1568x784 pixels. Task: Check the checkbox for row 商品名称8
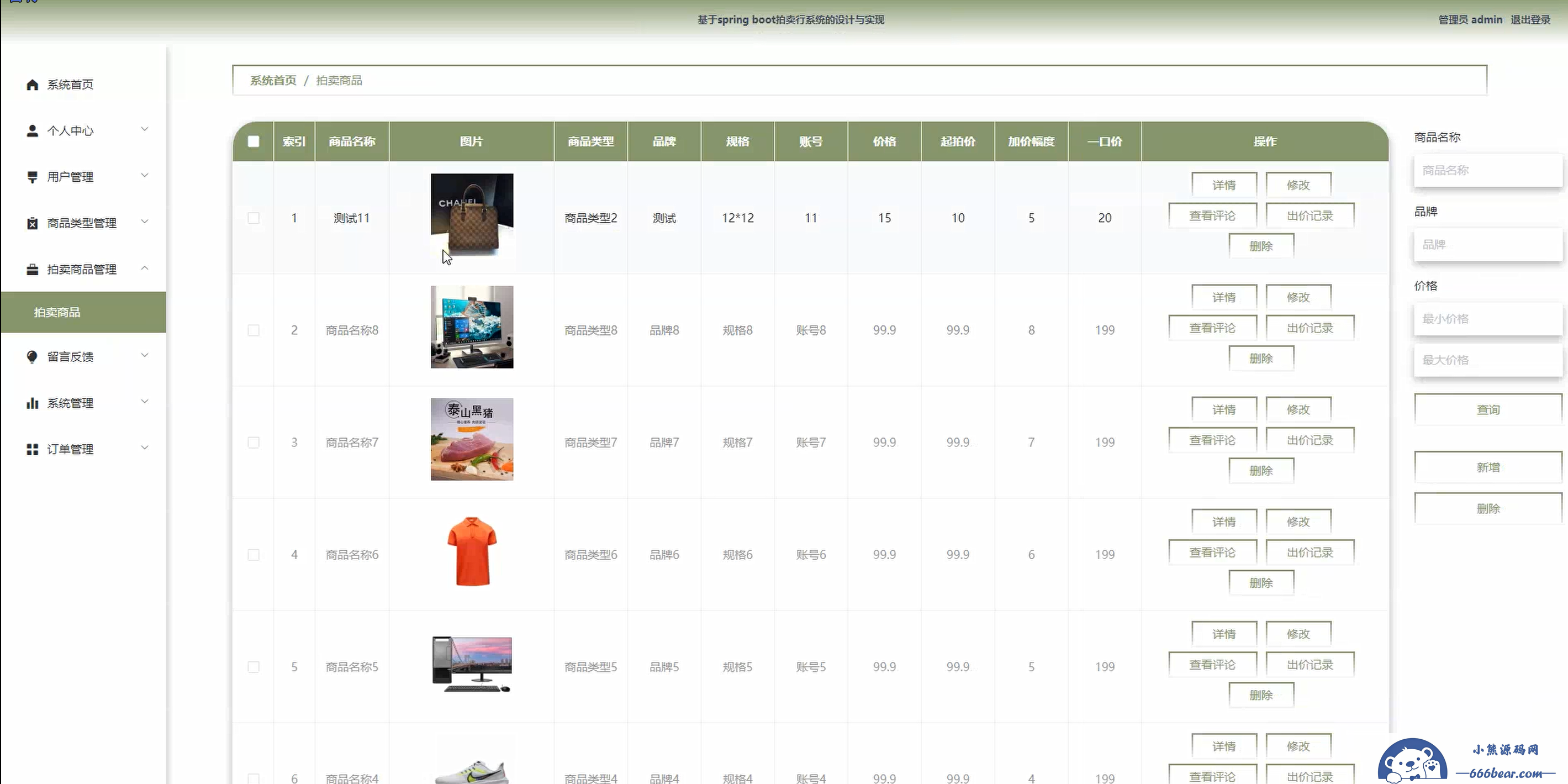254,330
